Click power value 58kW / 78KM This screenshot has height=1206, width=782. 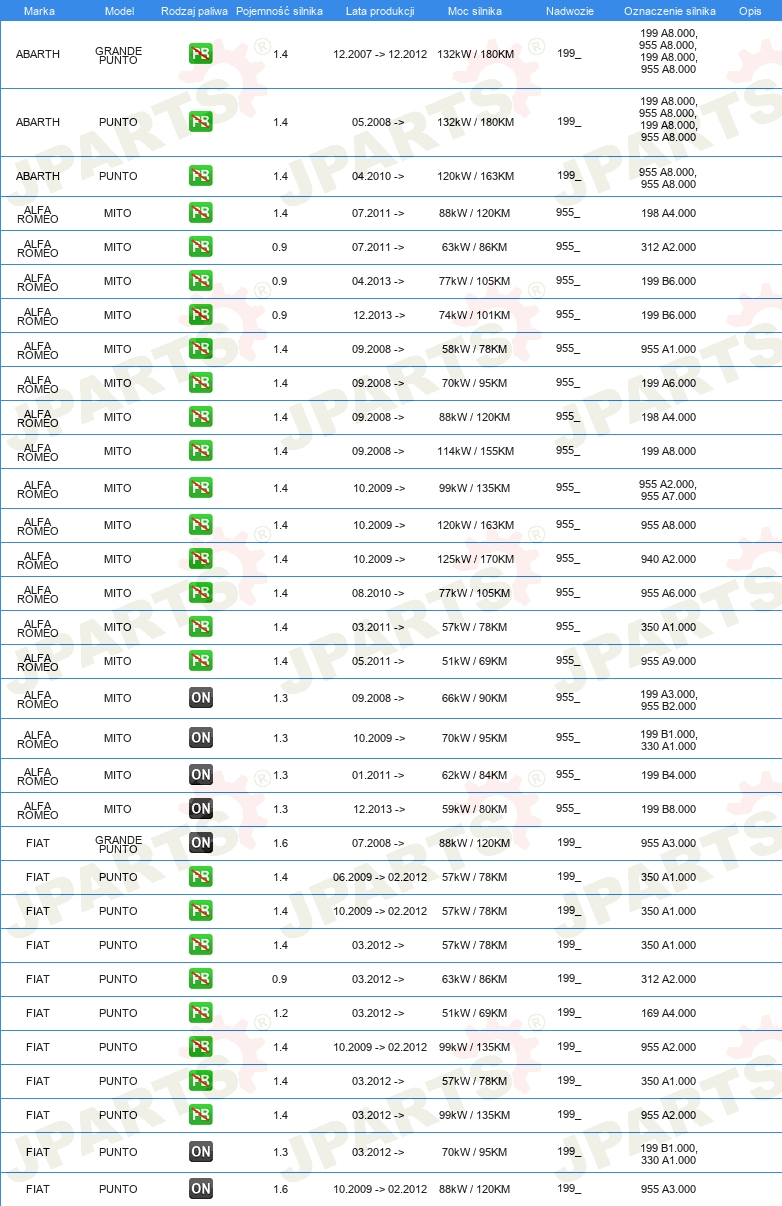pyautogui.click(x=475, y=349)
